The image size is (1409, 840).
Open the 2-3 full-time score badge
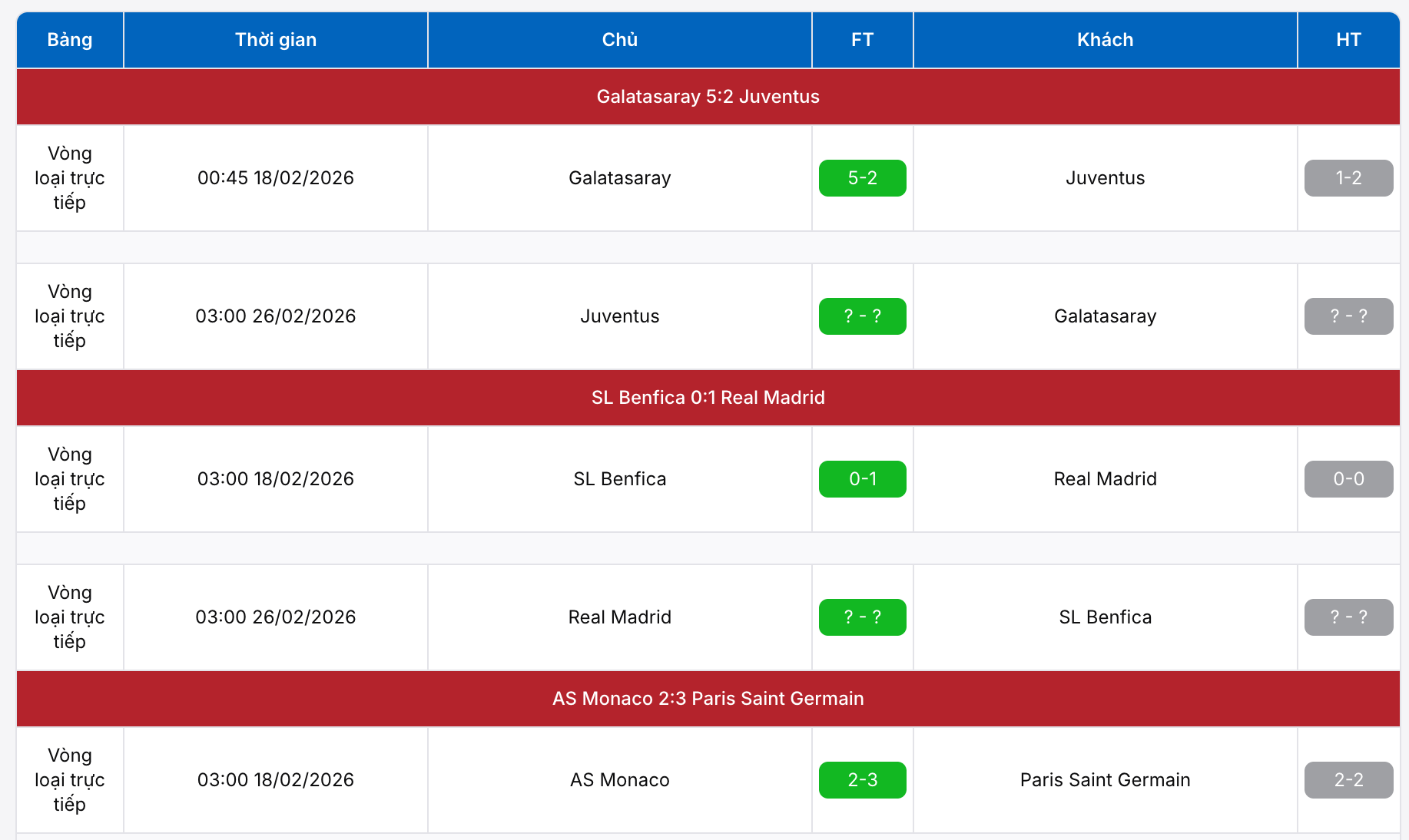tap(862, 780)
